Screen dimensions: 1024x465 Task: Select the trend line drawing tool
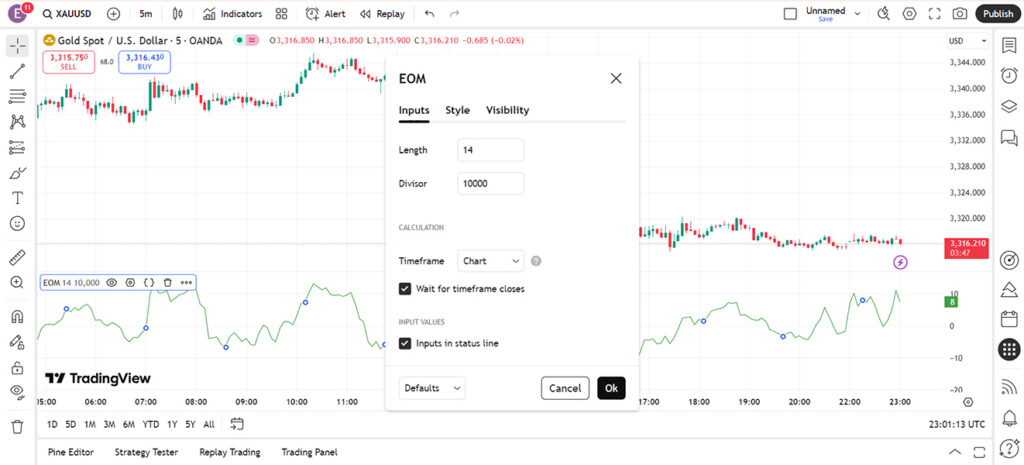[x=18, y=71]
